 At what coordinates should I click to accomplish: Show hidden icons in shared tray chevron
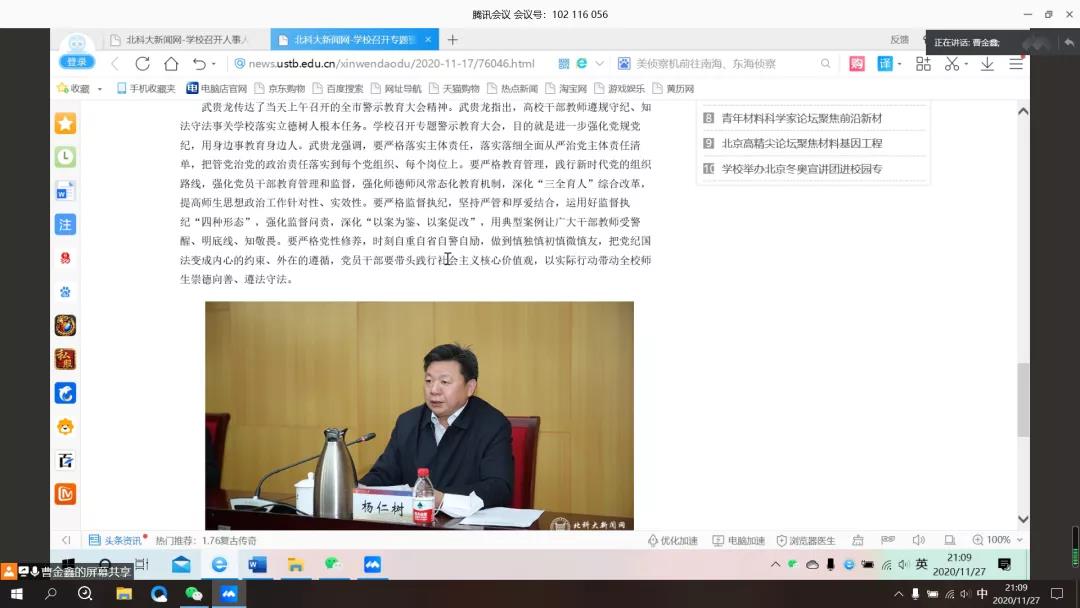776,565
